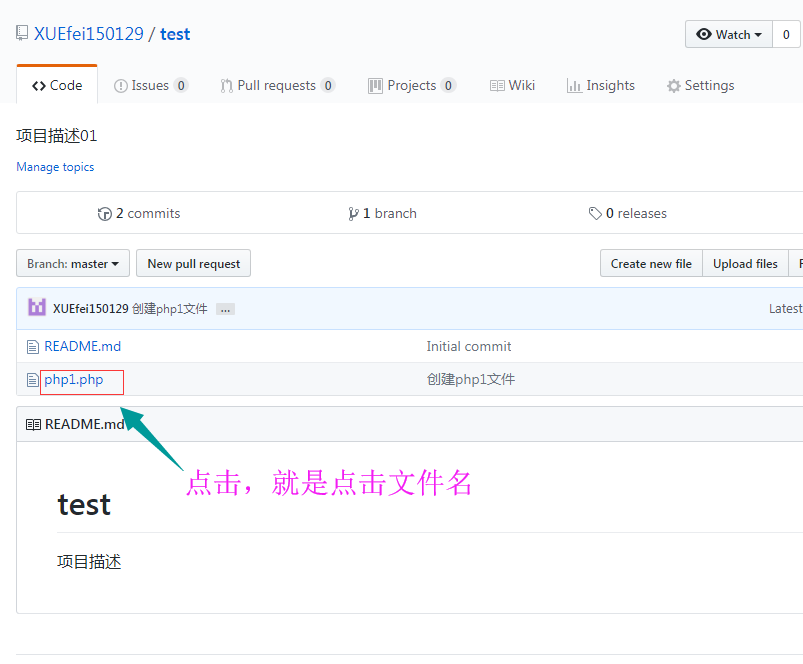Select the Code tab
This screenshot has width=803, height=664.
(x=57, y=85)
